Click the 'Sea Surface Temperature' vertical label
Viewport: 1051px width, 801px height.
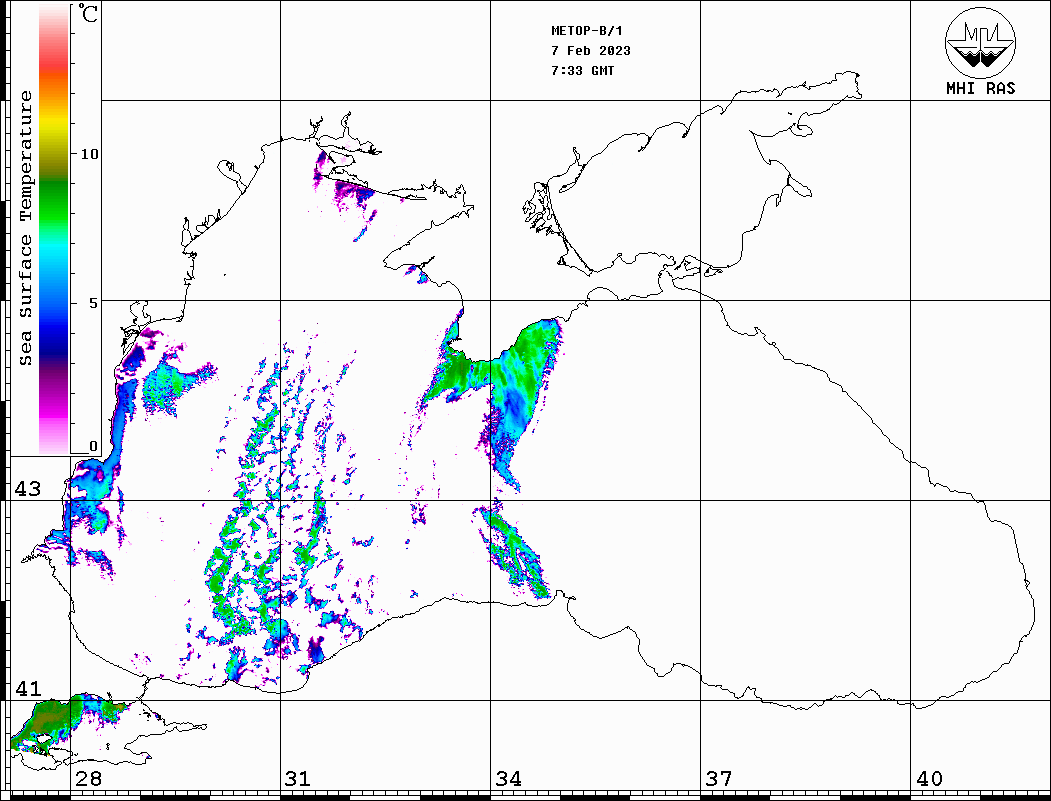pyautogui.click(x=26, y=229)
